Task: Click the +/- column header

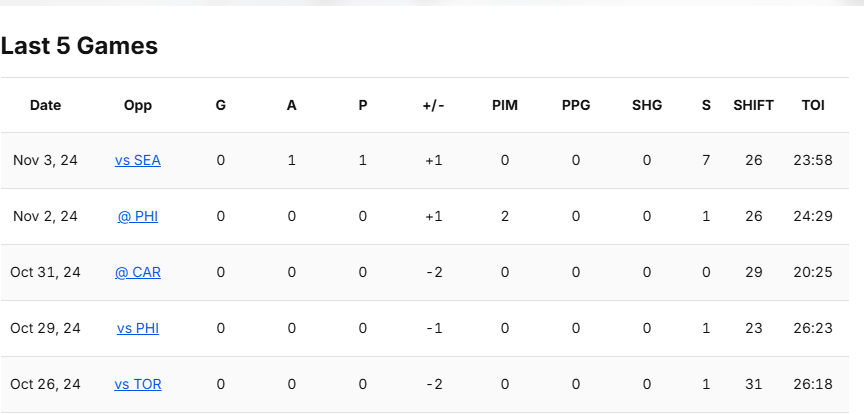Action: coord(433,105)
